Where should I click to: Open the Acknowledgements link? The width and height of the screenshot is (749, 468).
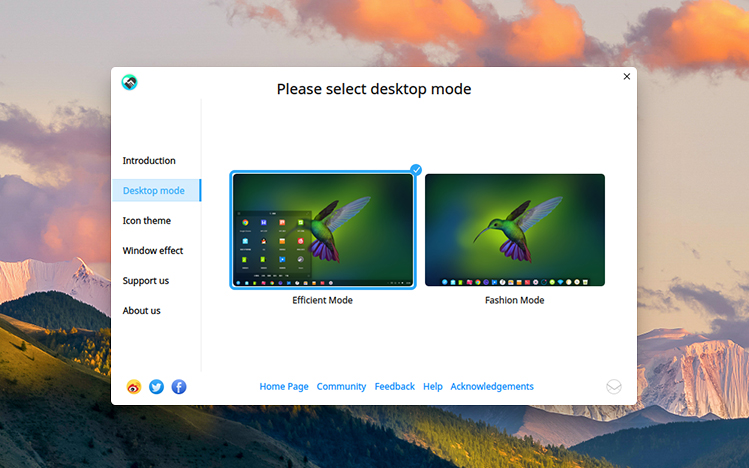(x=492, y=386)
